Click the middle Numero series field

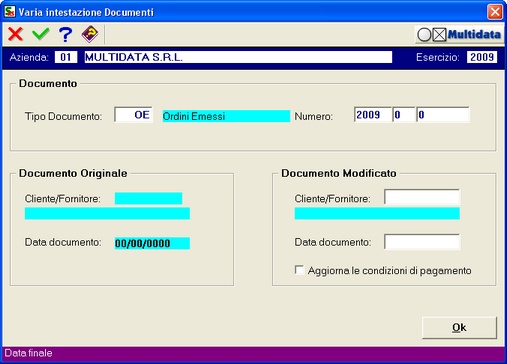404,115
